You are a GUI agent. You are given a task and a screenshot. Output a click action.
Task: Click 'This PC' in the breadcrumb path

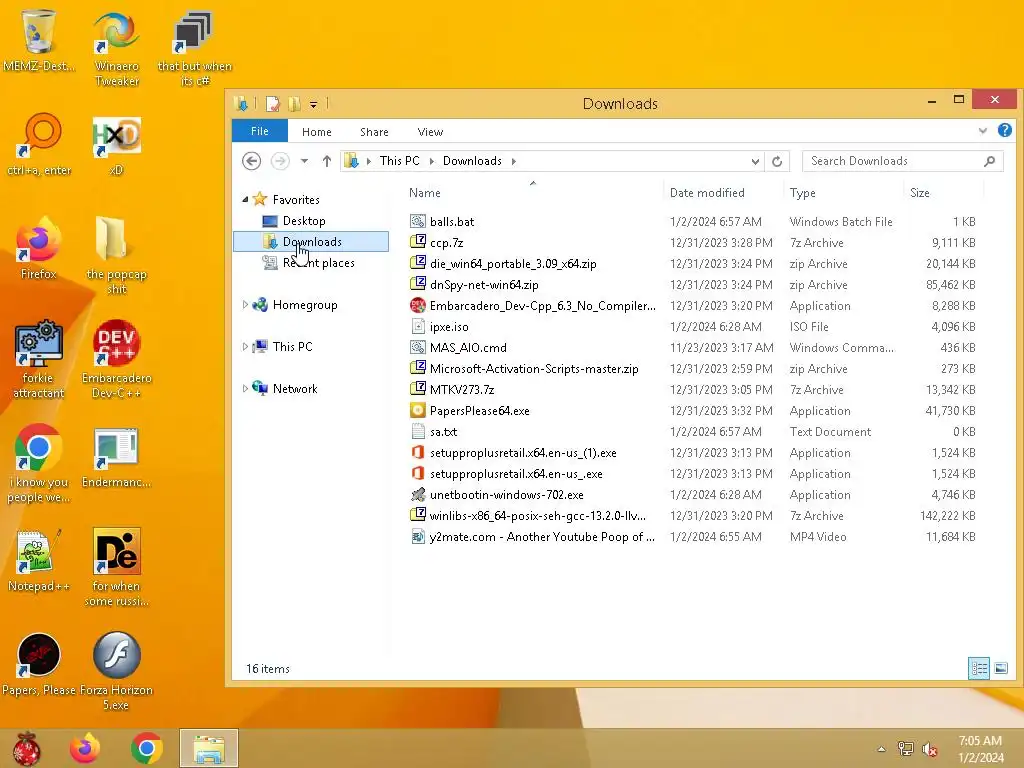pos(400,161)
